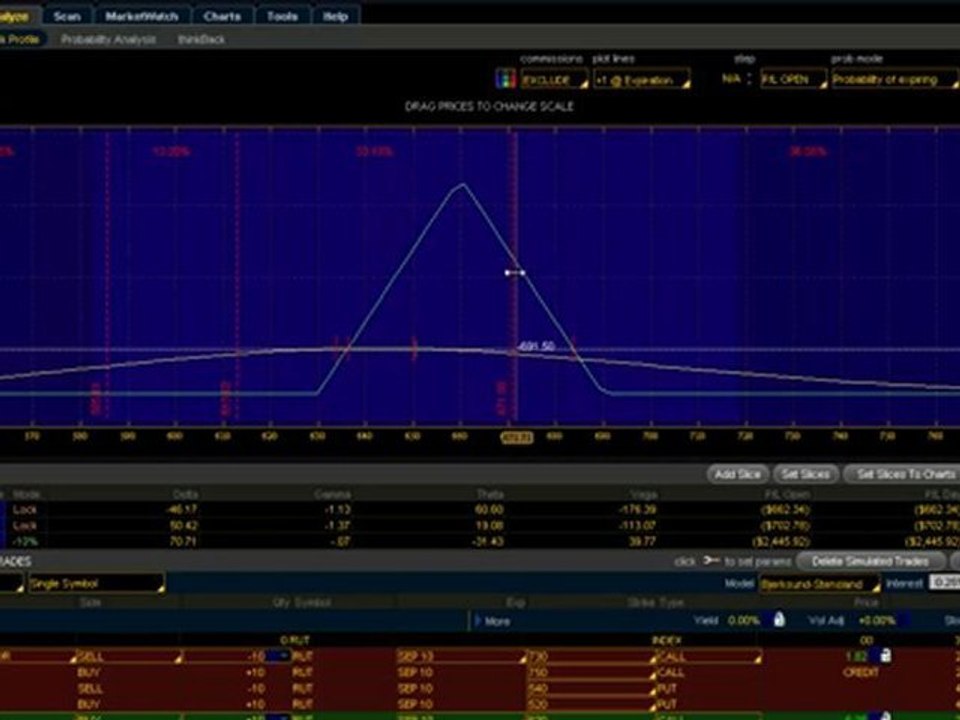Open the MarketWatch tab
960x720 pixels.
[141, 16]
